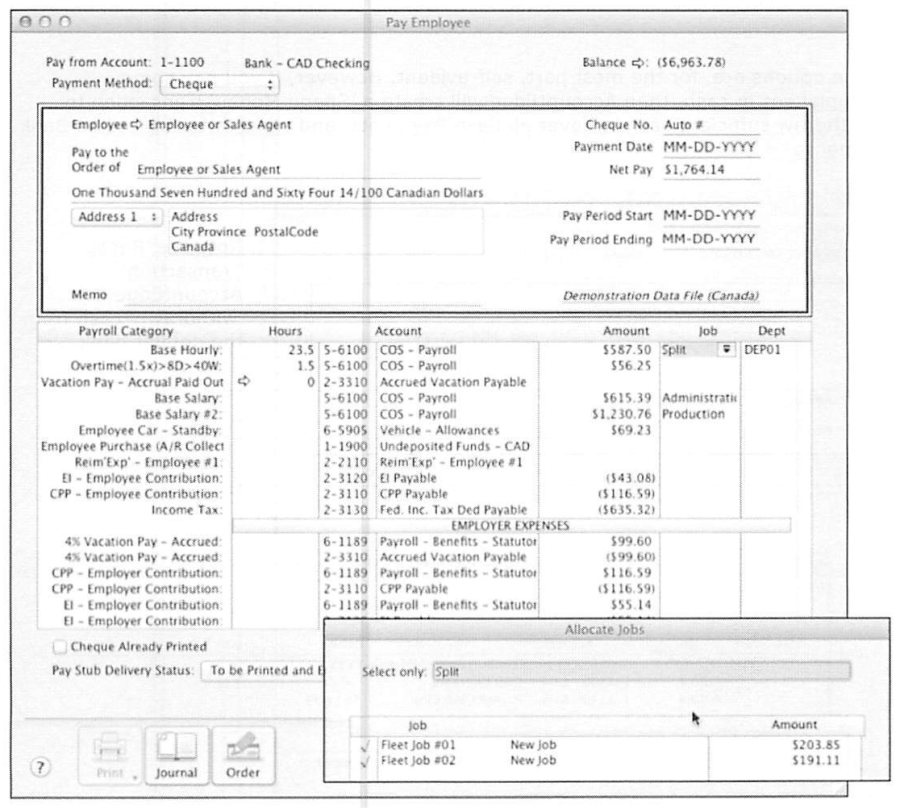Click the Amount header in Allocate Jobs
Screen dimensions: 900x808
794,725
